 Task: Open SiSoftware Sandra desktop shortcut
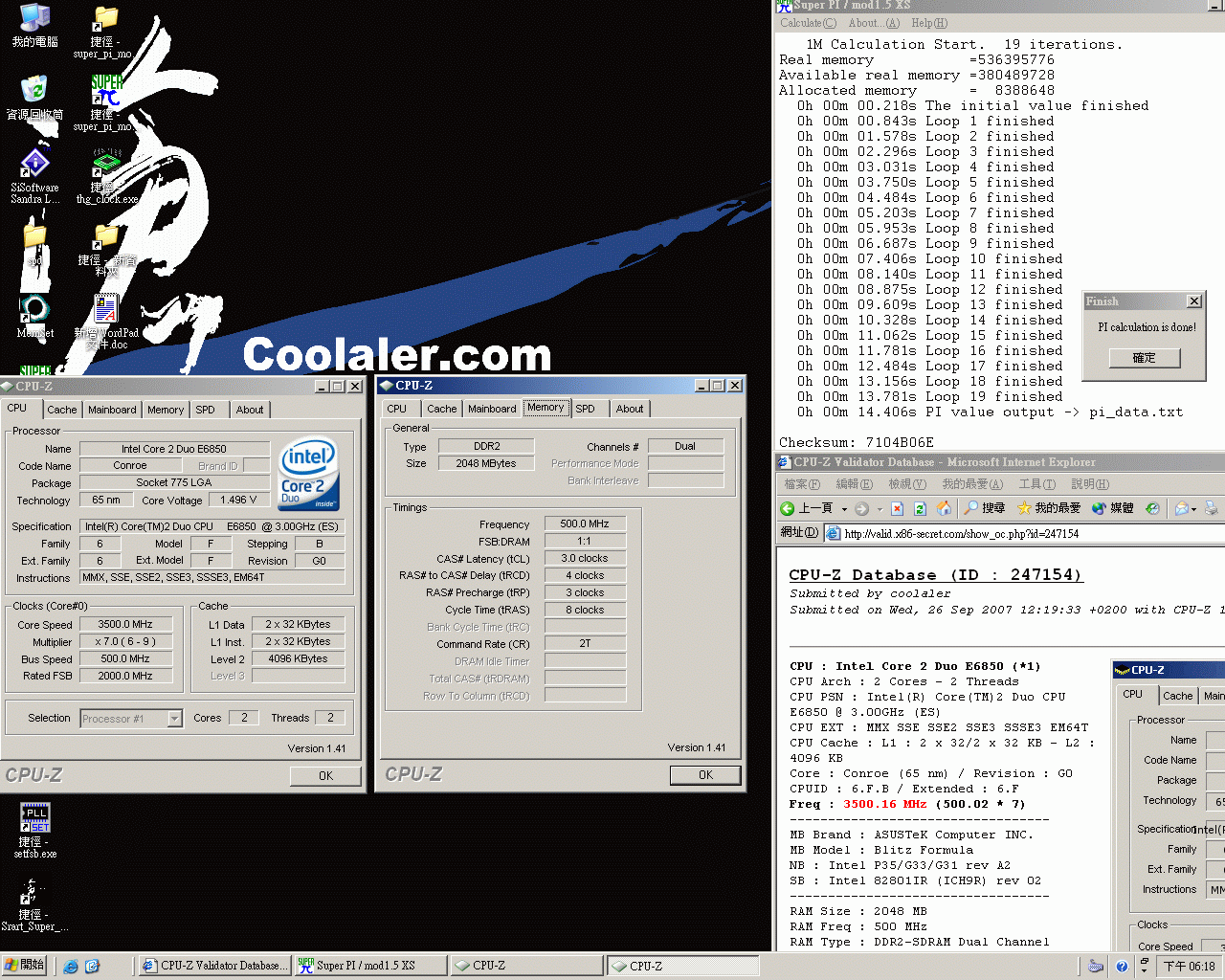34,177
